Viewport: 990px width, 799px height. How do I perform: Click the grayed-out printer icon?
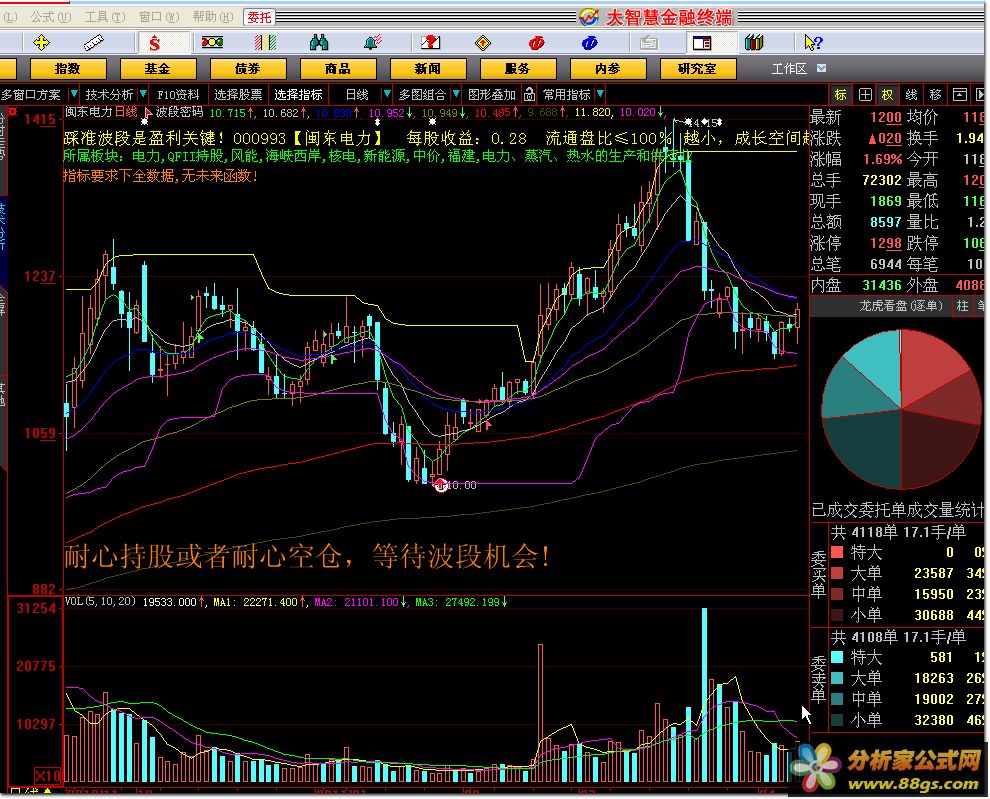648,43
